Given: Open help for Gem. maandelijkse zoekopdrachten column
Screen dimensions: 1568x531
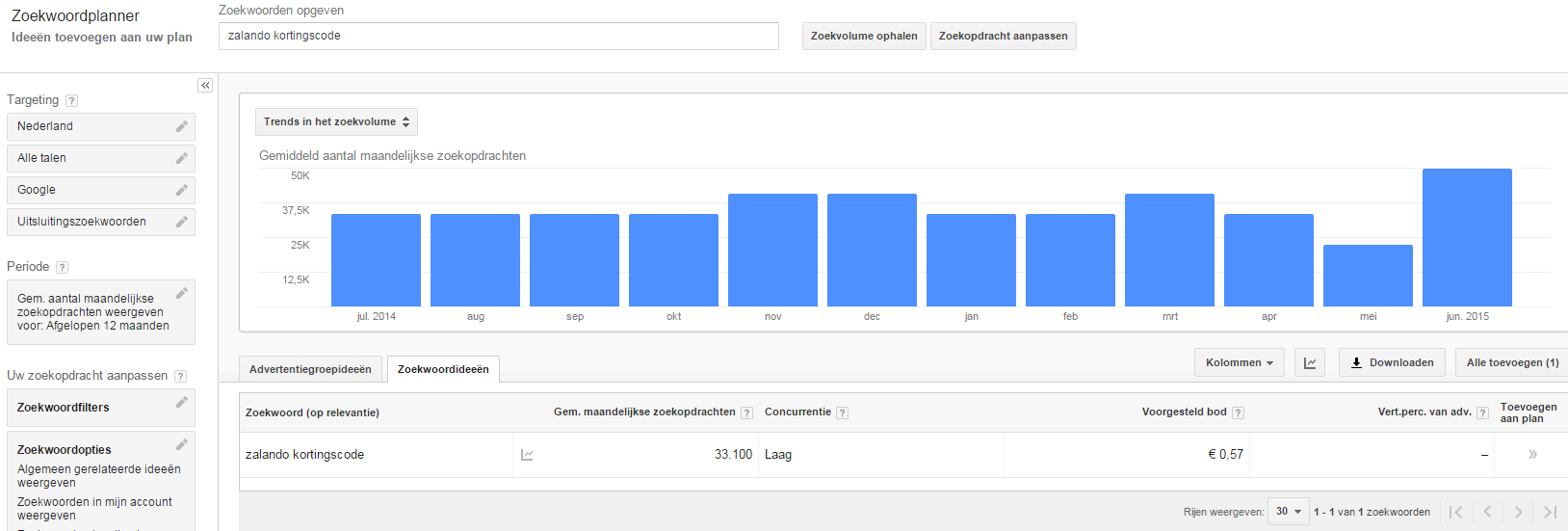Looking at the screenshot, I should (x=746, y=412).
